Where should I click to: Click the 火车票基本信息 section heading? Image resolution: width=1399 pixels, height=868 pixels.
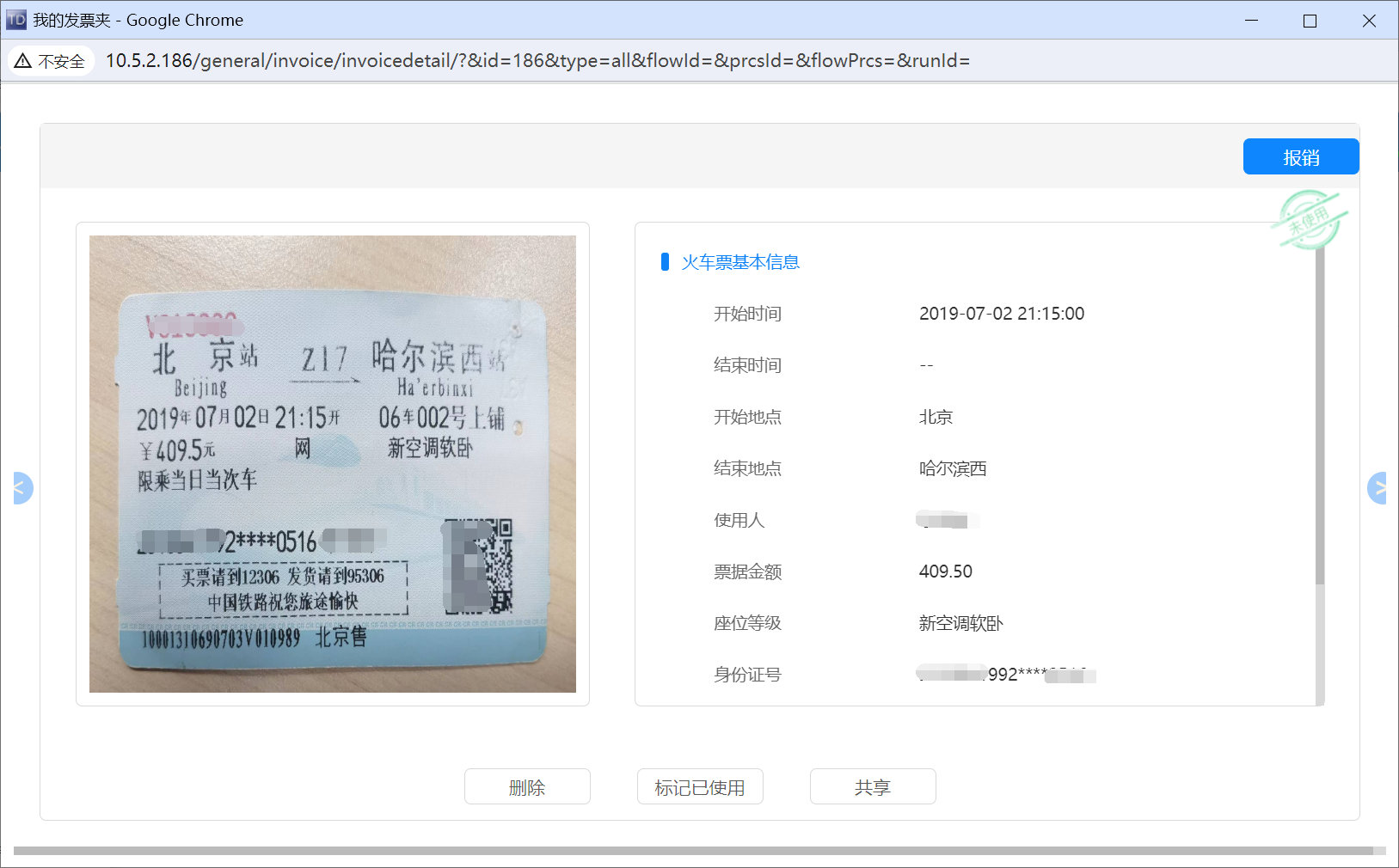tap(740, 262)
